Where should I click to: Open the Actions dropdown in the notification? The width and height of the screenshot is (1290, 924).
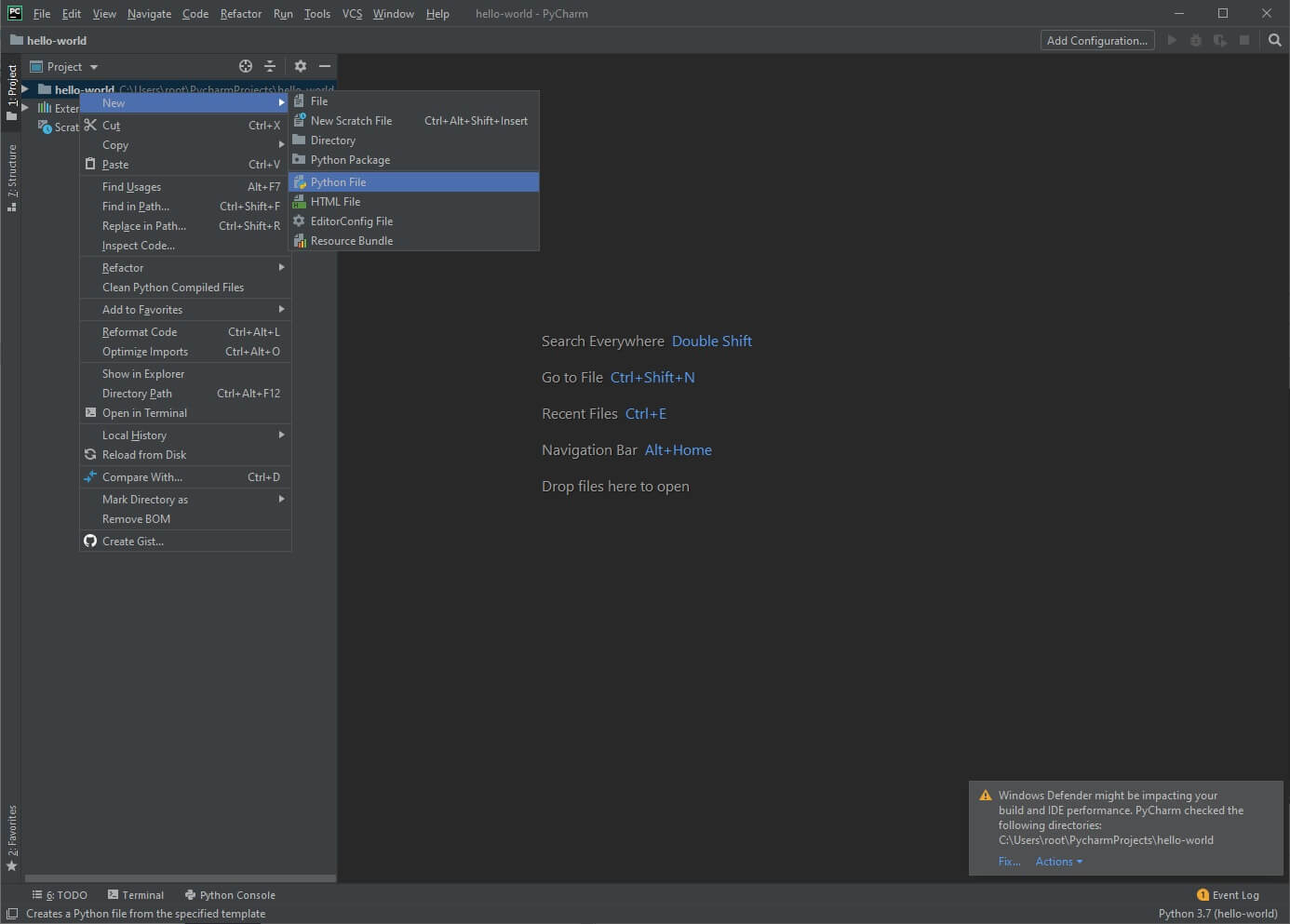tap(1057, 862)
